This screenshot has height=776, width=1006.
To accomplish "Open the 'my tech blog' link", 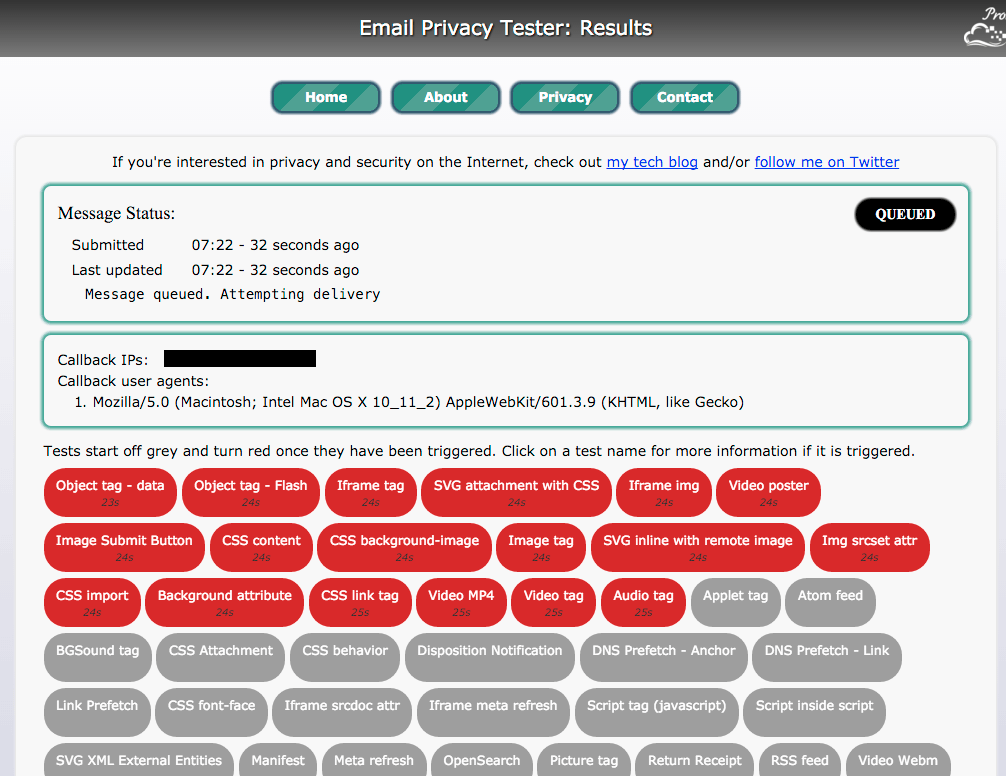I will pyautogui.click(x=652, y=162).
